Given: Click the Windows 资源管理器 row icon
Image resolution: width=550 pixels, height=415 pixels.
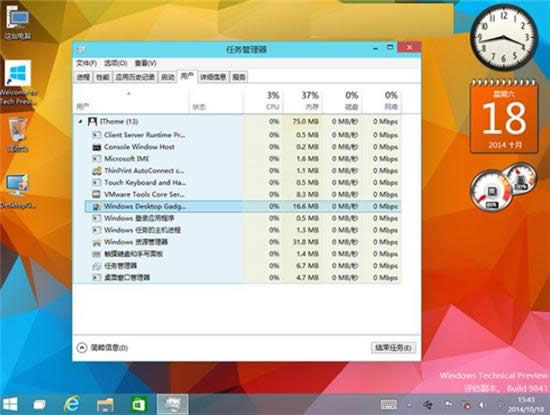Looking at the screenshot, I should pos(96,242).
